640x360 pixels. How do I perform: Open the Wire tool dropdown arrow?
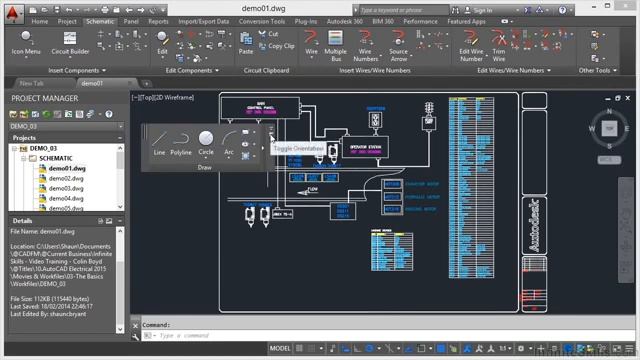coord(311,58)
